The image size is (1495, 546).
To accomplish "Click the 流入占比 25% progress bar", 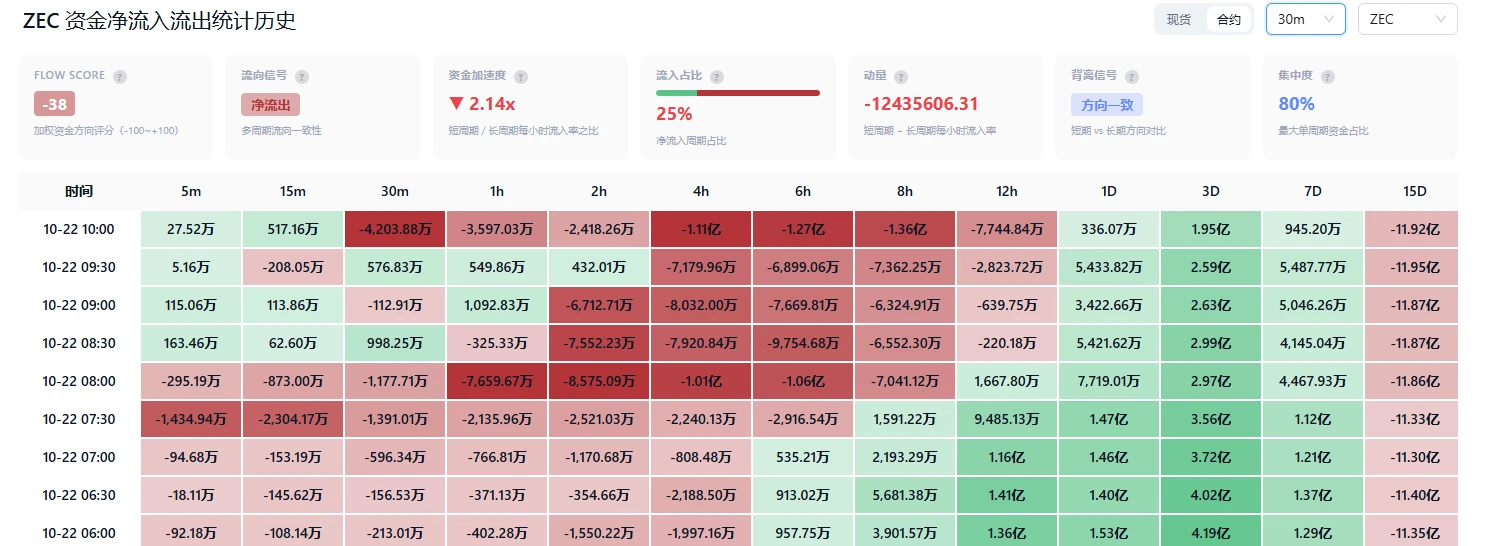I will 738,93.
